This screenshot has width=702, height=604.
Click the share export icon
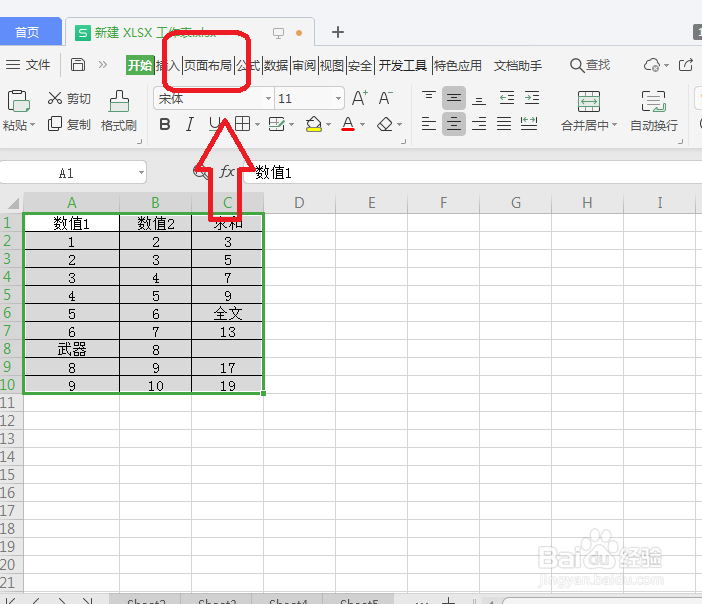click(x=686, y=65)
